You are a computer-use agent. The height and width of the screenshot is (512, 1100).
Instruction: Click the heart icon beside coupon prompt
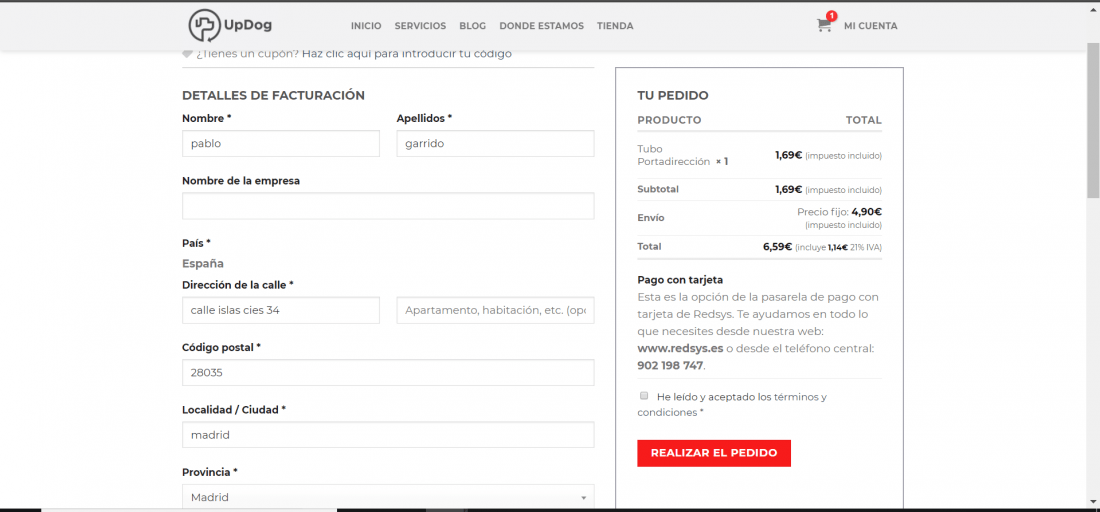(187, 53)
